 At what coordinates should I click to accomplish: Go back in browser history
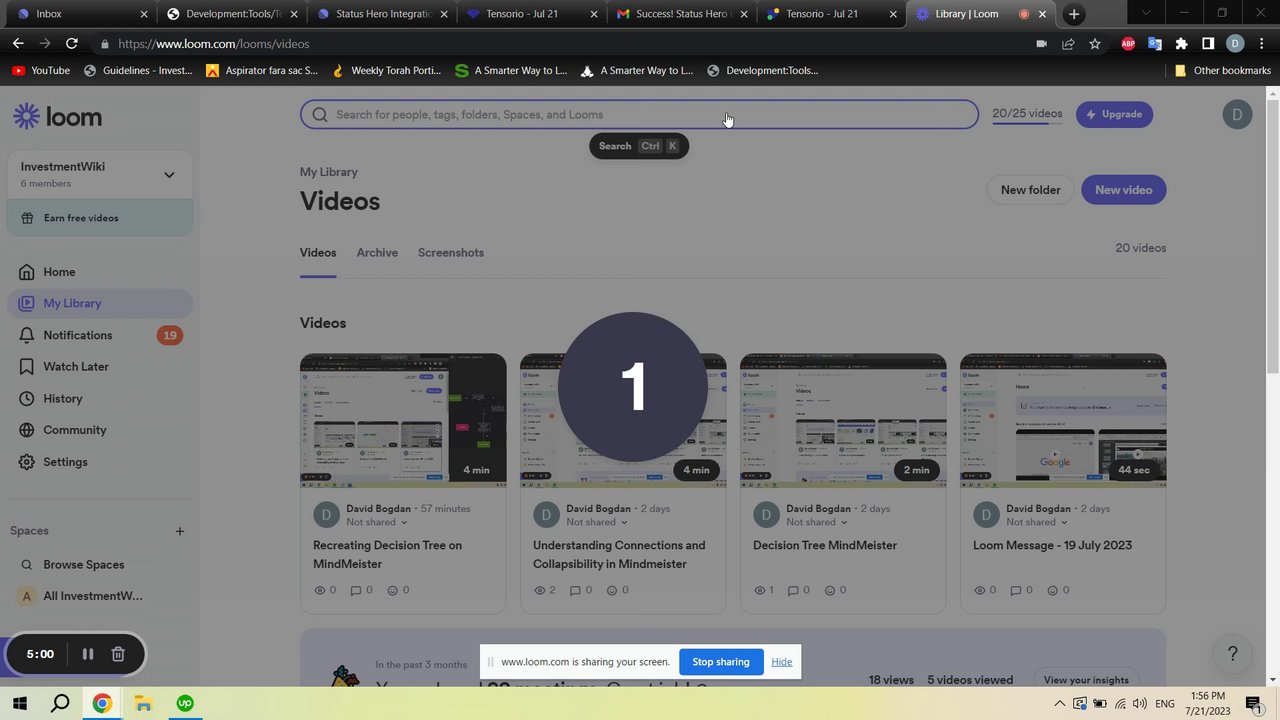[18, 44]
